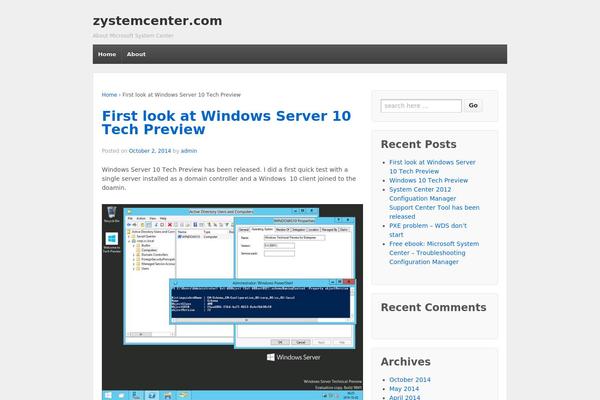Open System Center 2012 Configuration Manager Support Center post
The width and height of the screenshot is (600, 400).
434,203
